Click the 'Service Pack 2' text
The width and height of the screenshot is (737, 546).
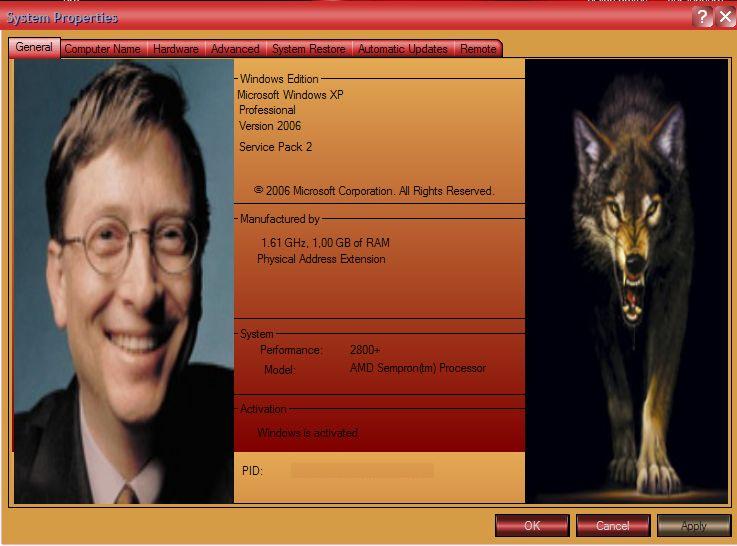coord(275,147)
